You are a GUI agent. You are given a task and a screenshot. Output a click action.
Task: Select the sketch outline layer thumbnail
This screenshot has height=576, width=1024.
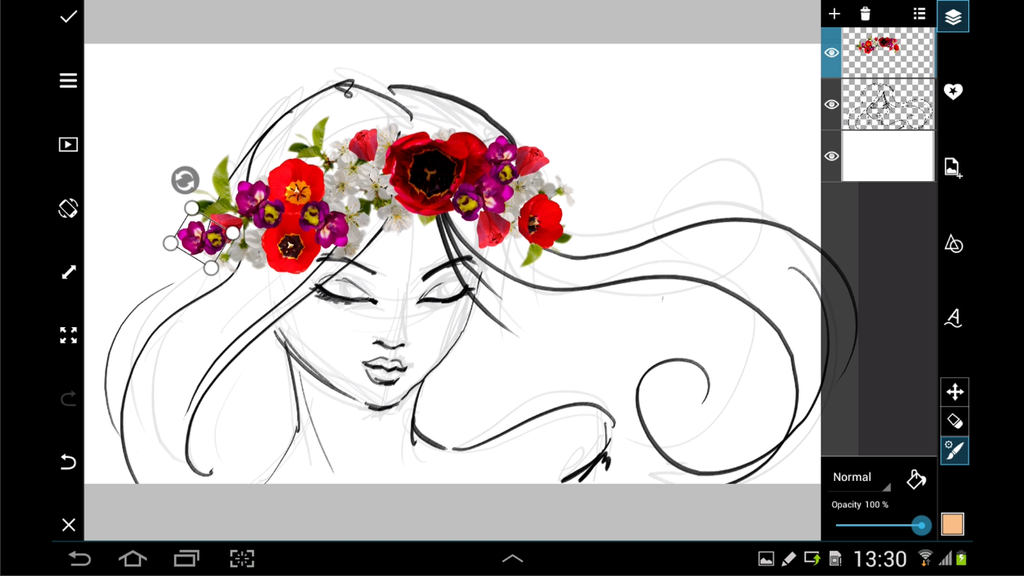point(888,104)
